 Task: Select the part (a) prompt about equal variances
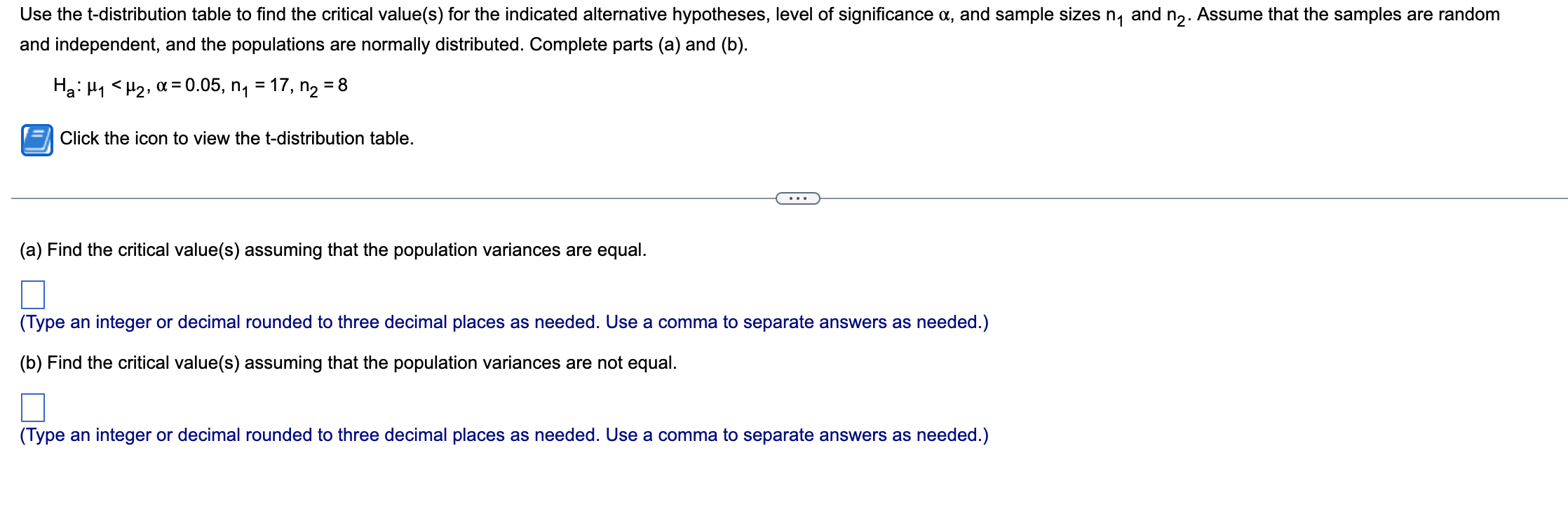coord(334,250)
